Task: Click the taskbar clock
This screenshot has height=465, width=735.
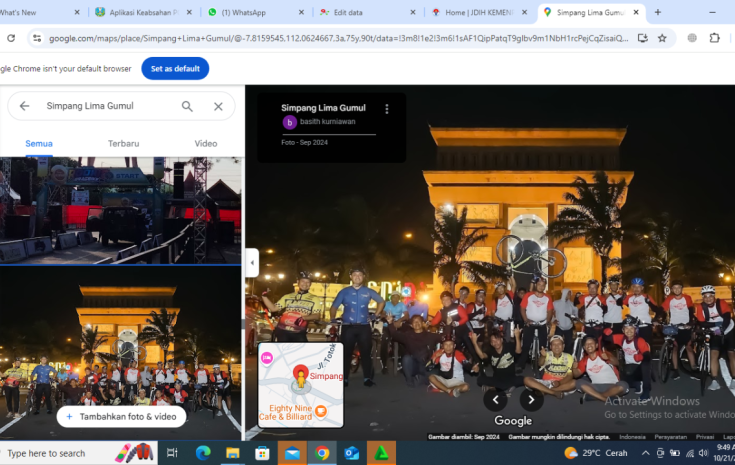Action: 724,453
